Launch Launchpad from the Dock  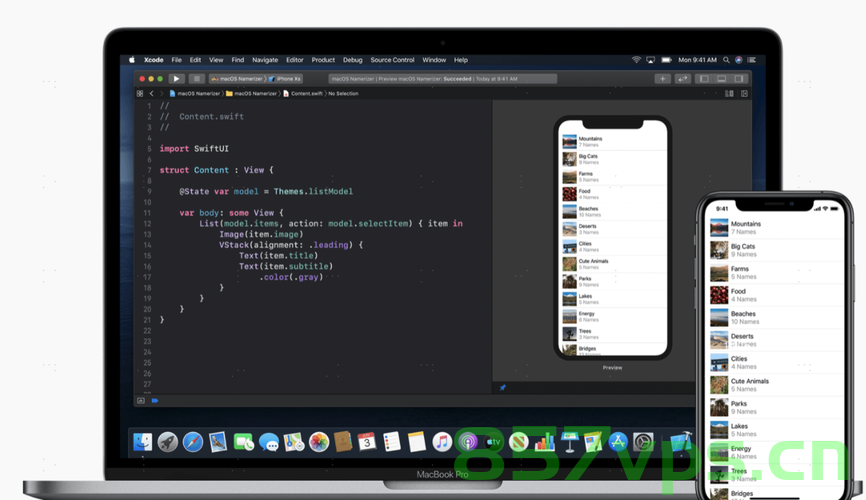coord(168,441)
